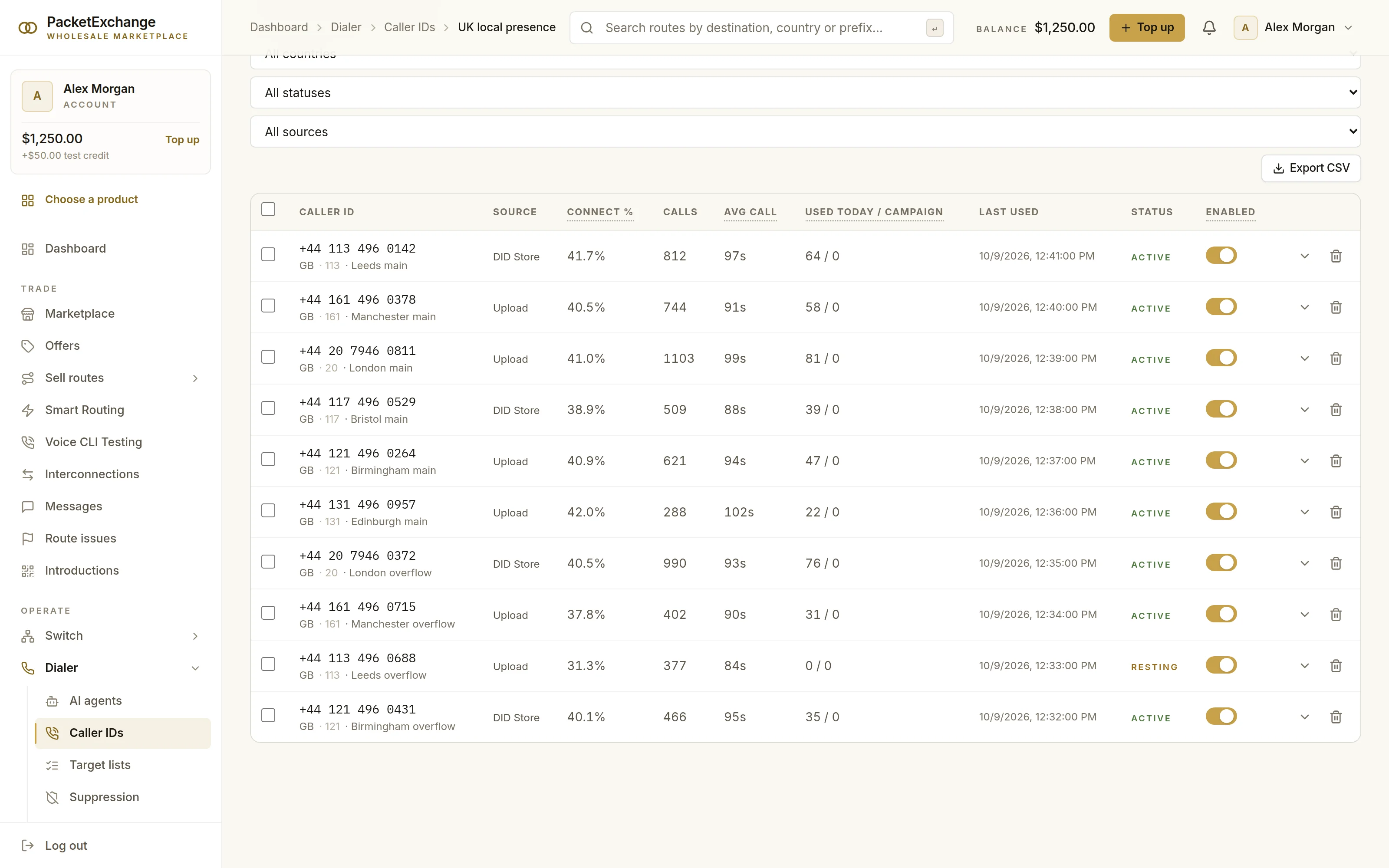Disable the Edinburgh main caller ID toggle
Image resolution: width=1389 pixels, height=868 pixels.
1221,512
